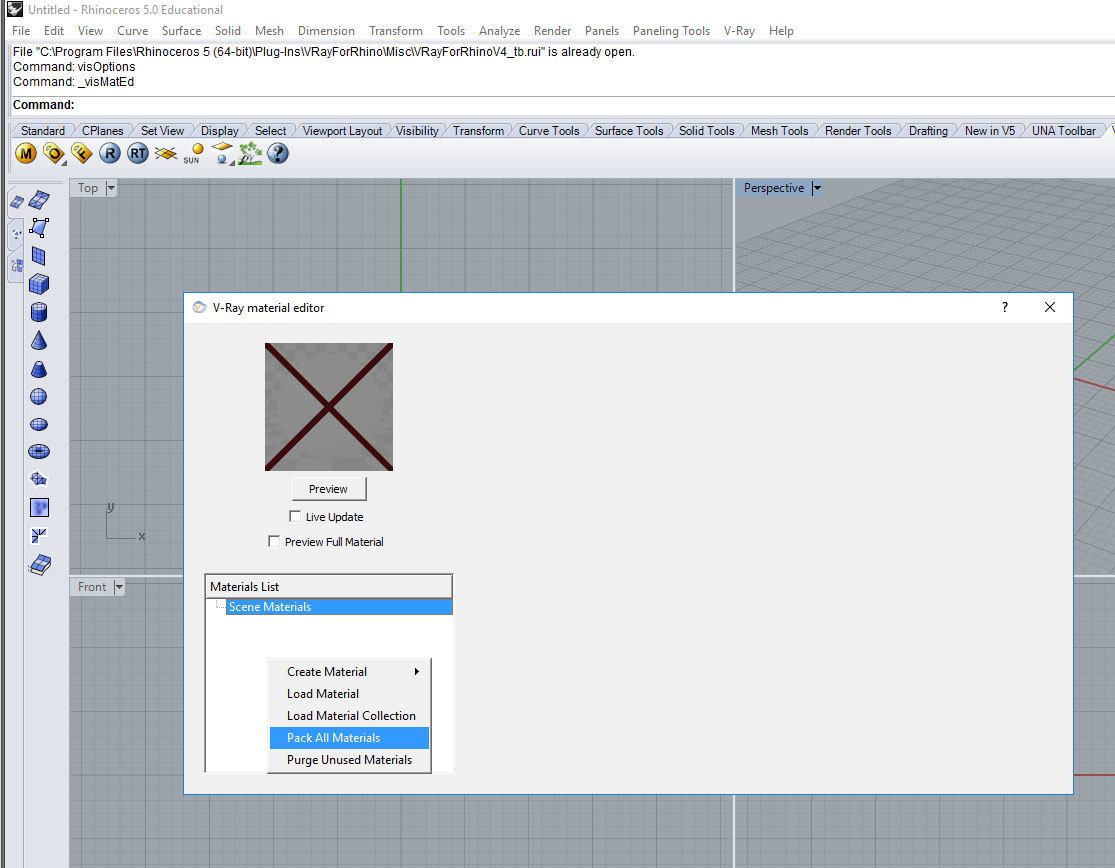Launch V-Ray RT real-time render icon
The image size is (1115, 868).
point(138,154)
